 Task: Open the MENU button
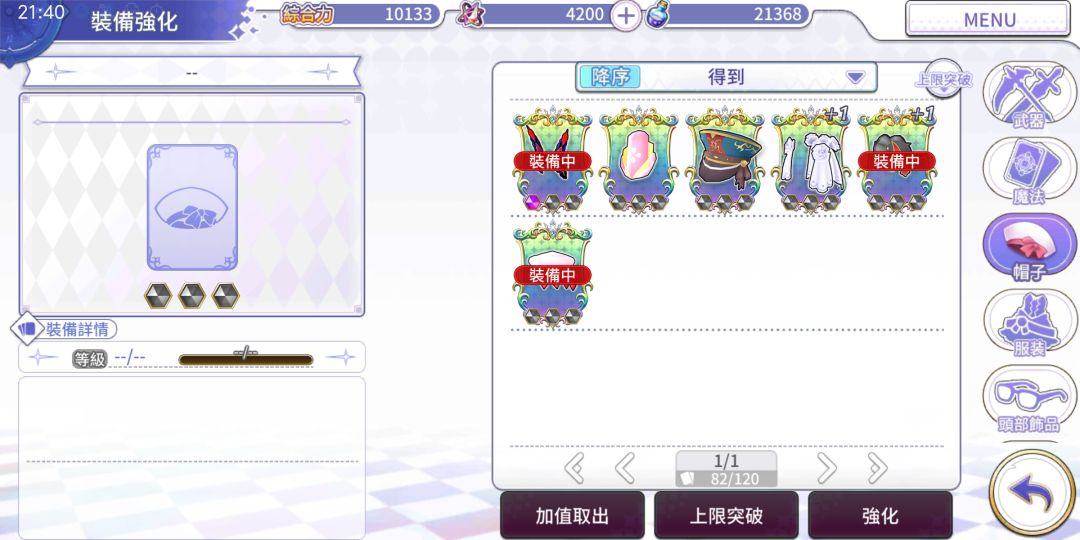(989, 19)
